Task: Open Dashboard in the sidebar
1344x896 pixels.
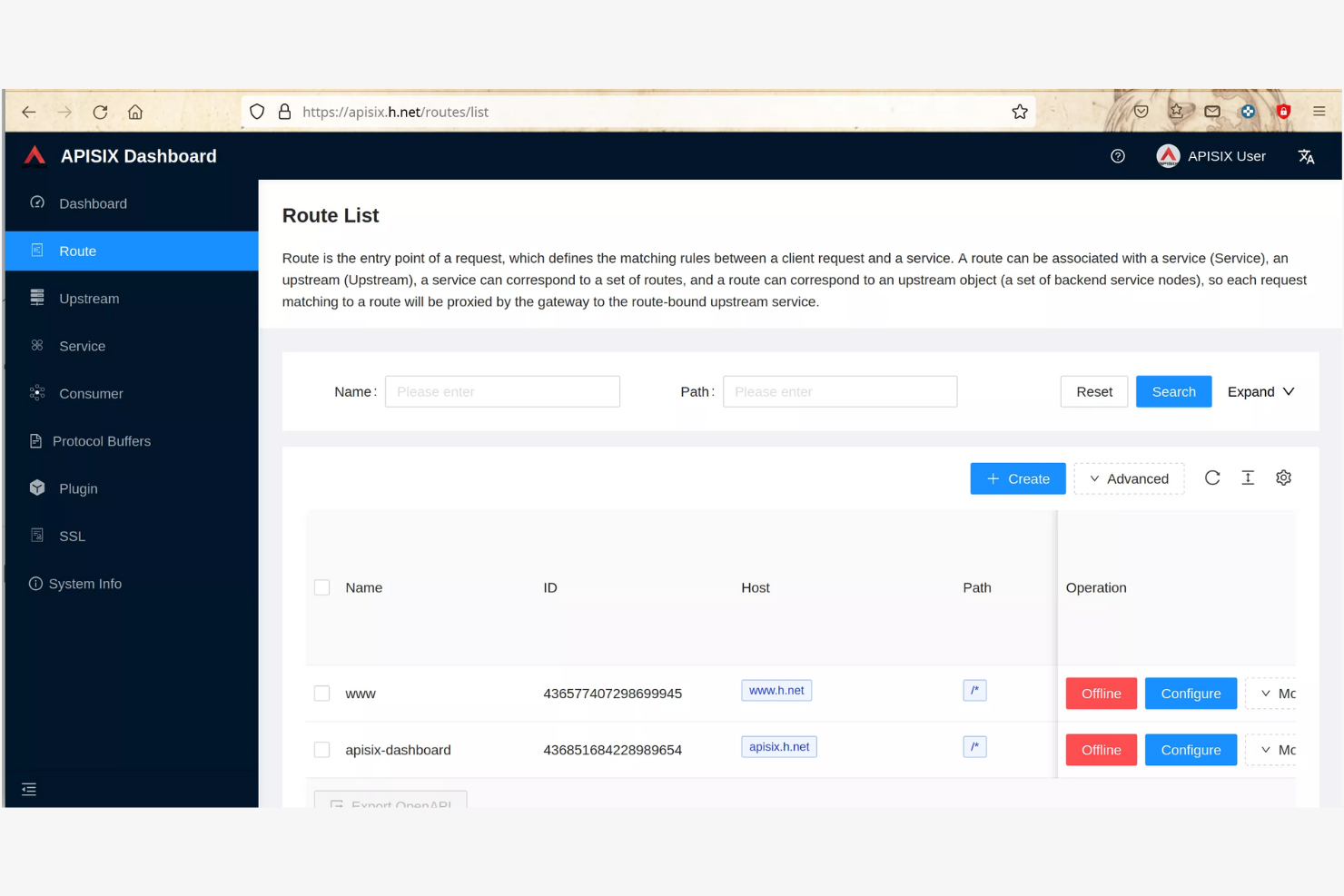Action: coord(132,203)
